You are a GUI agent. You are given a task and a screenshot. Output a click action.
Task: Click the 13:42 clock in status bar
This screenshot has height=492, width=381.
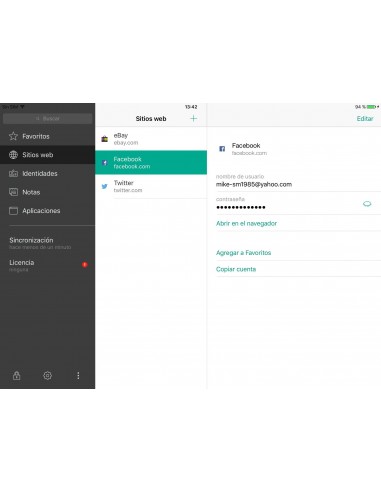click(x=191, y=107)
